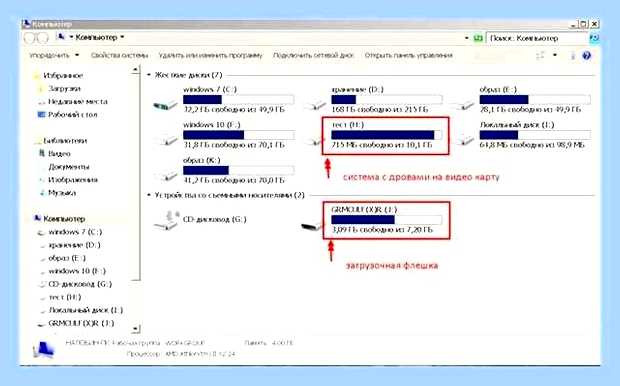
Task: Select windows 10 (F:) in navigation tree
Action: [77, 271]
